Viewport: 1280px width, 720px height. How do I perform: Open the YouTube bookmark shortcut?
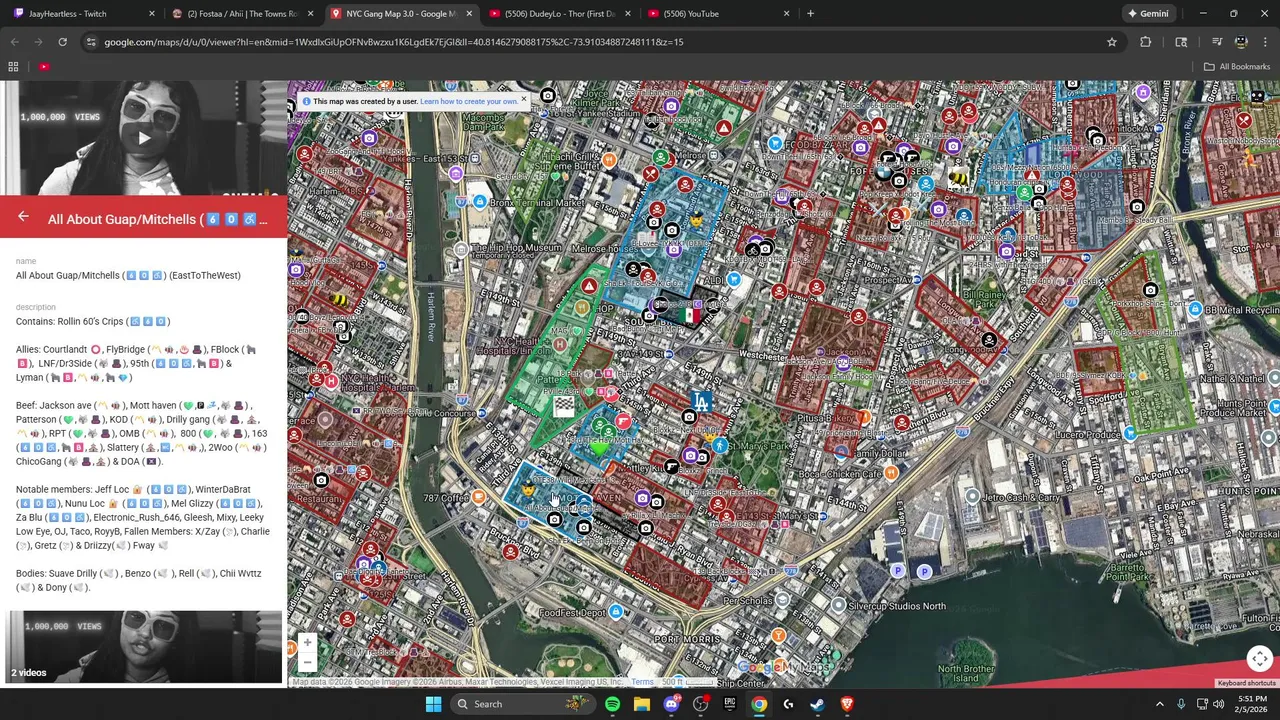(x=44, y=67)
